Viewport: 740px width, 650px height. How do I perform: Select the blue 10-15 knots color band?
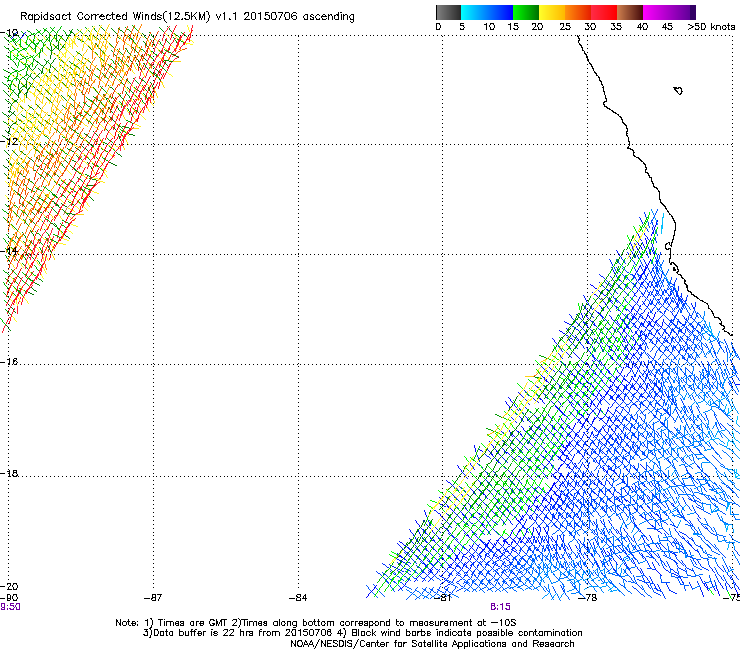500,12
